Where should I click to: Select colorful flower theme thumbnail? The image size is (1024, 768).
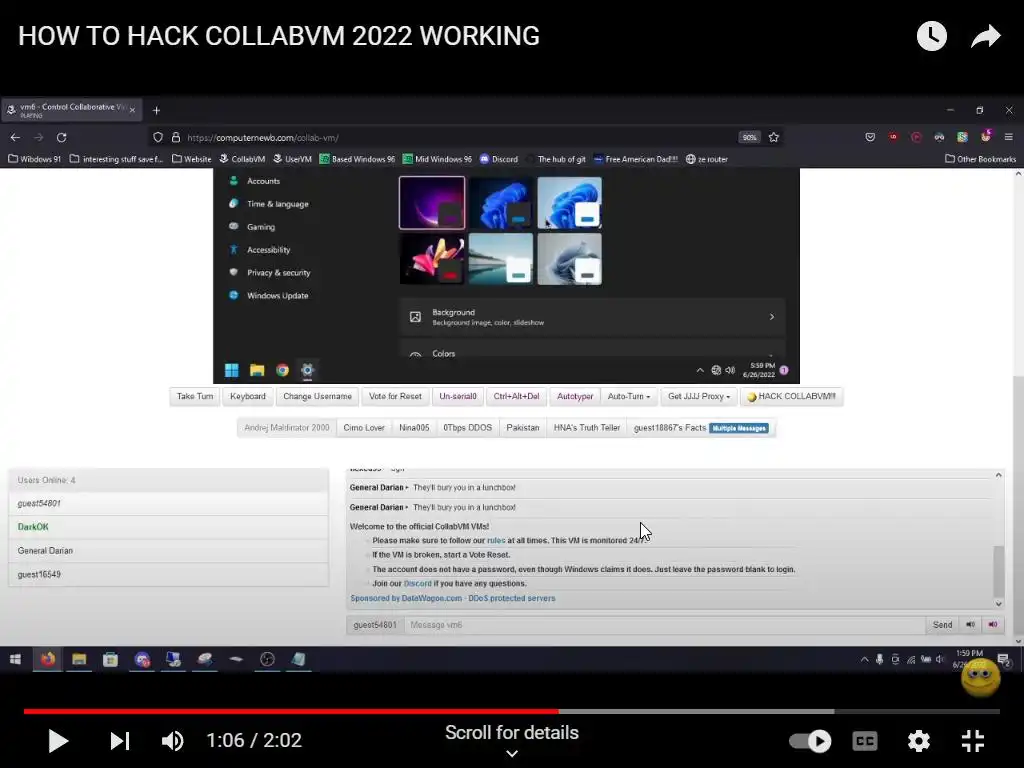tap(432, 259)
